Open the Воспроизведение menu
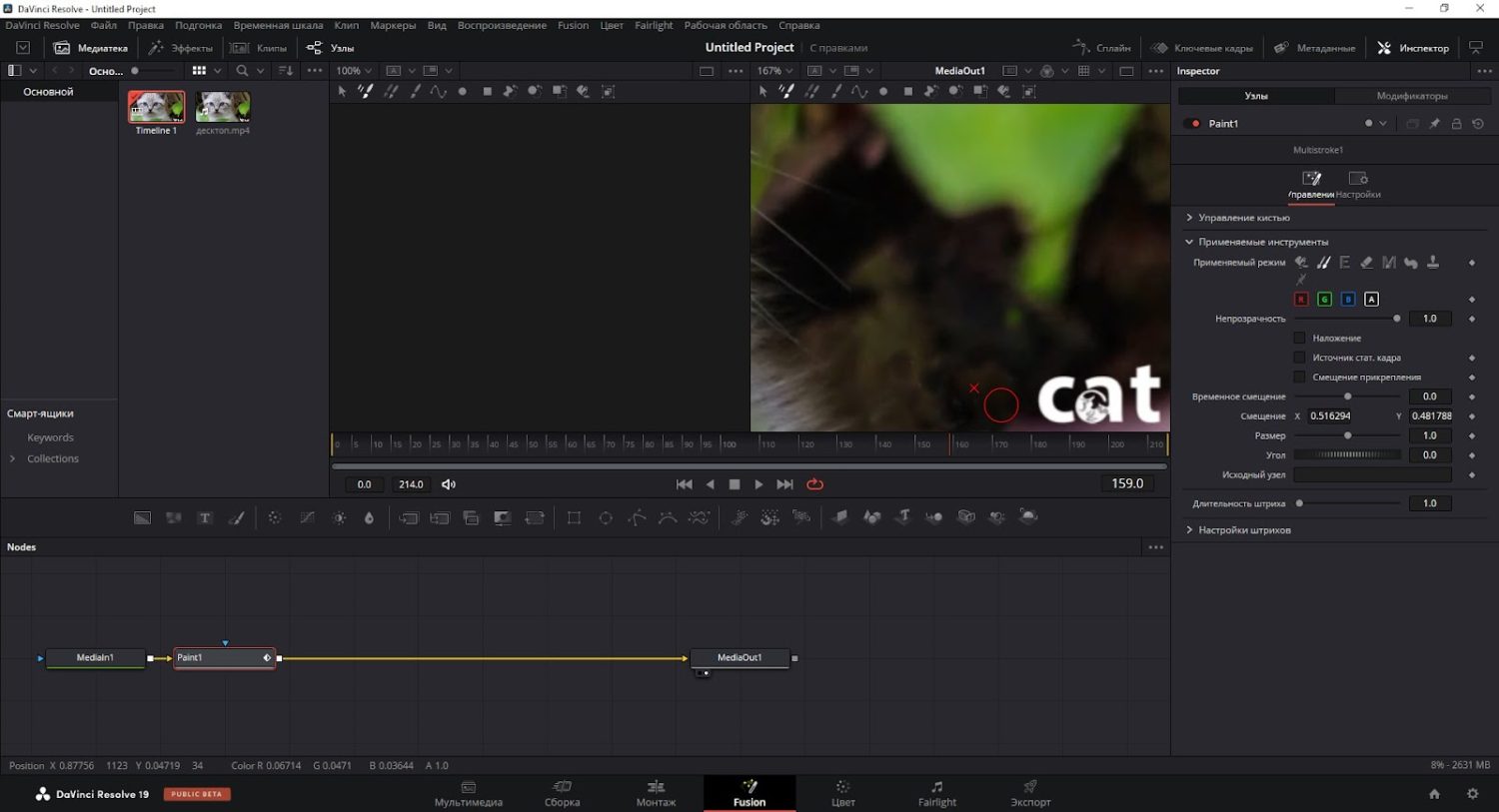 coord(502,25)
